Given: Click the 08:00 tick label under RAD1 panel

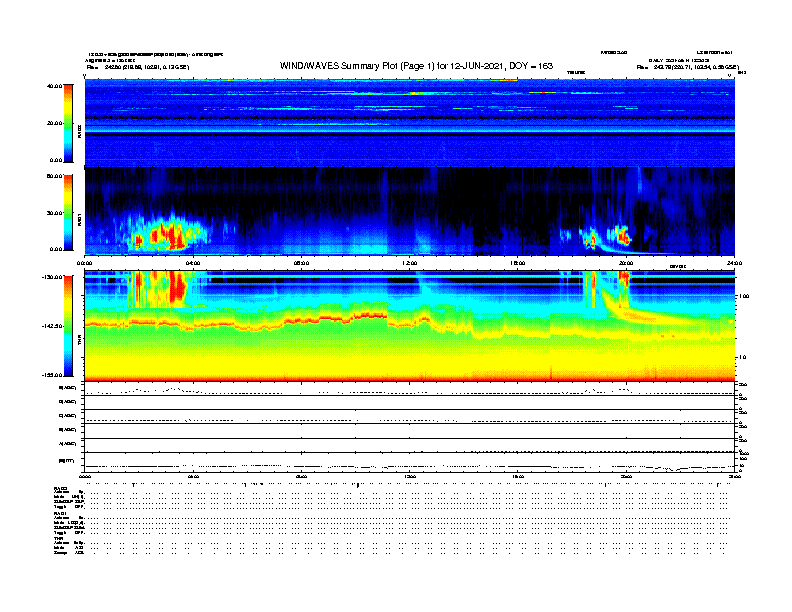Looking at the screenshot, I should point(301,263).
